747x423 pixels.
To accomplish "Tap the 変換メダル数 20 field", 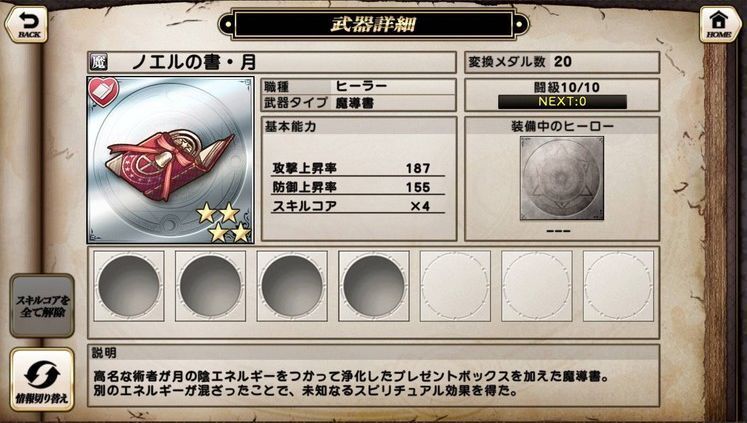I will (562, 62).
